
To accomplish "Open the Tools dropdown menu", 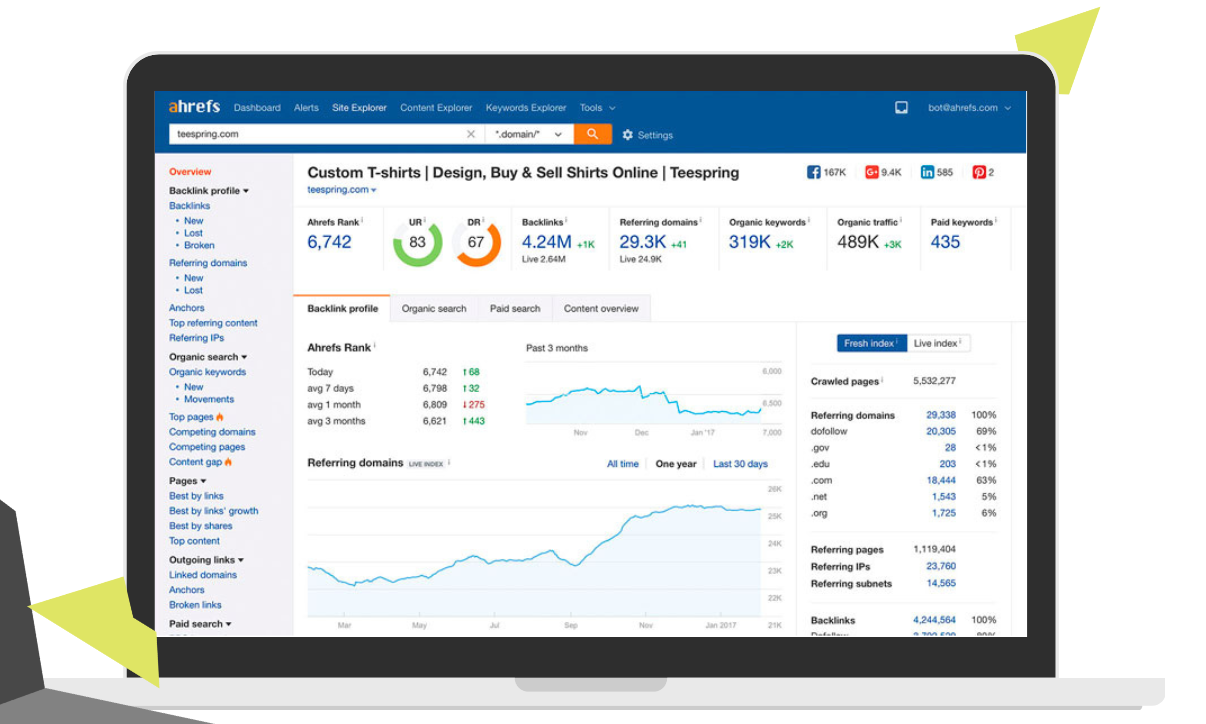I will pyautogui.click(x=598, y=108).
